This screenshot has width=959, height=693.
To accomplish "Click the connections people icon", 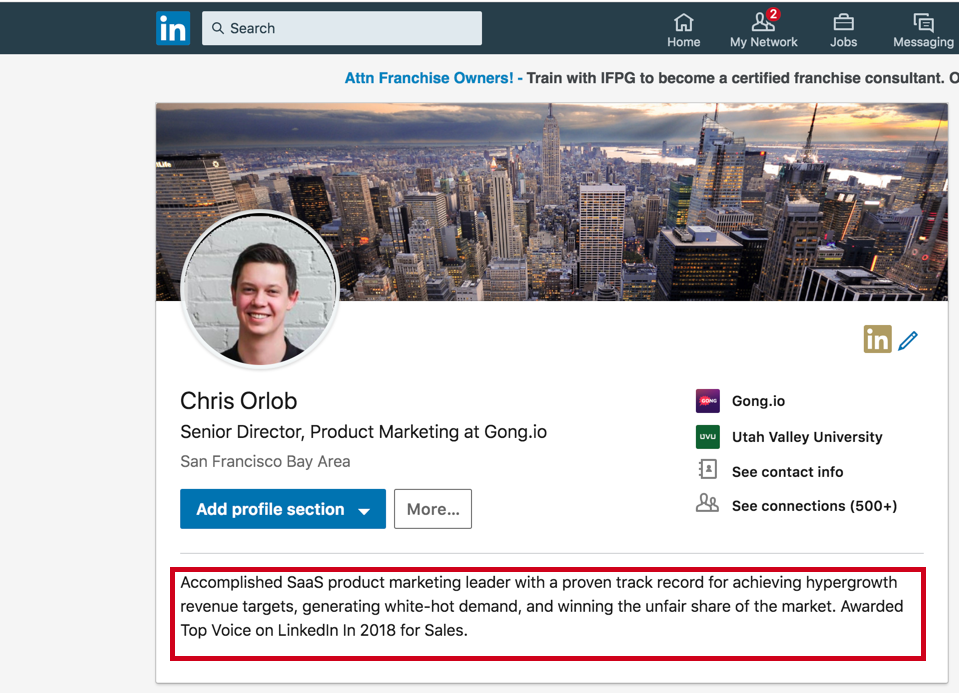I will (x=708, y=505).
